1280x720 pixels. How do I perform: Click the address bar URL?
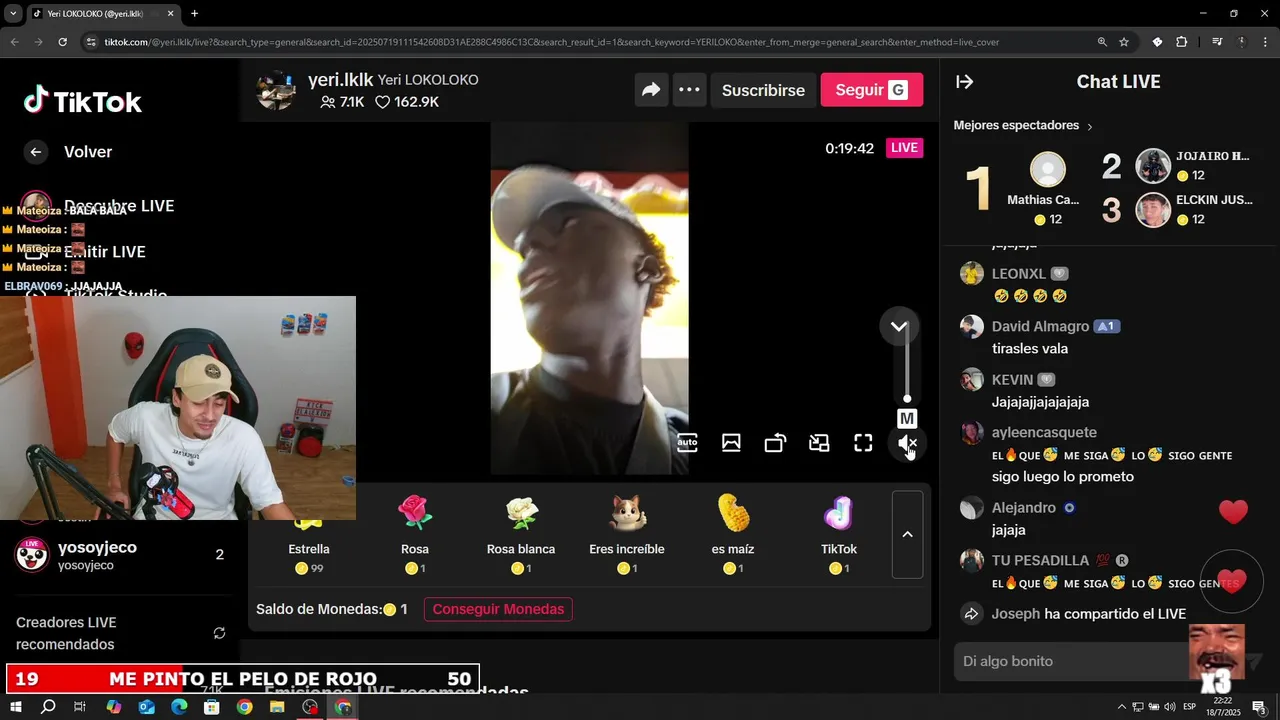[x=552, y=42]
